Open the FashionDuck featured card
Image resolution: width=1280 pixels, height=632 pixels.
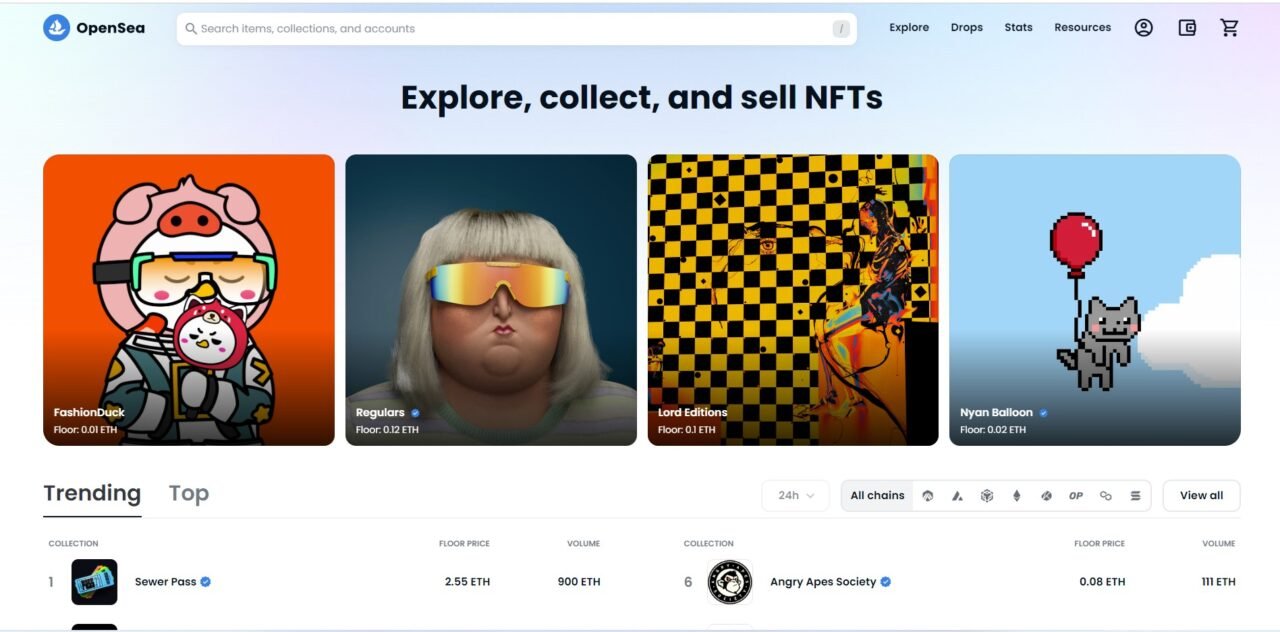point(189,300)
